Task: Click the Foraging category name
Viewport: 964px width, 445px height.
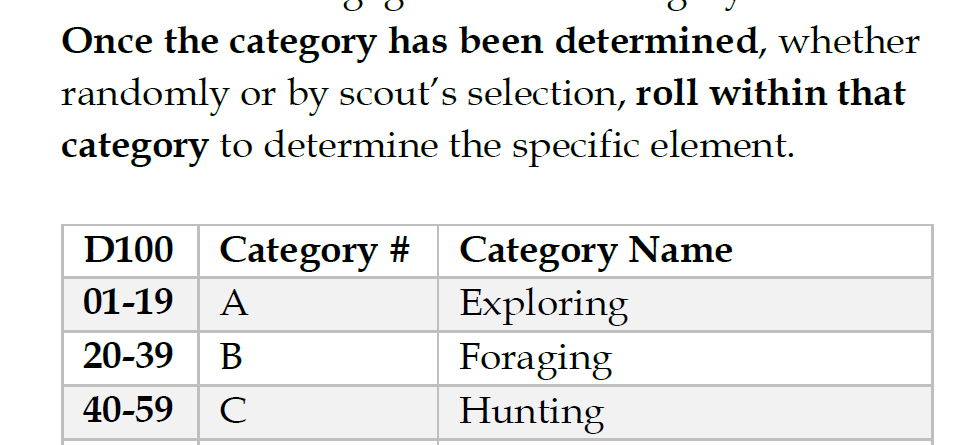Action: pyautogui.click(x=535, y=358)
